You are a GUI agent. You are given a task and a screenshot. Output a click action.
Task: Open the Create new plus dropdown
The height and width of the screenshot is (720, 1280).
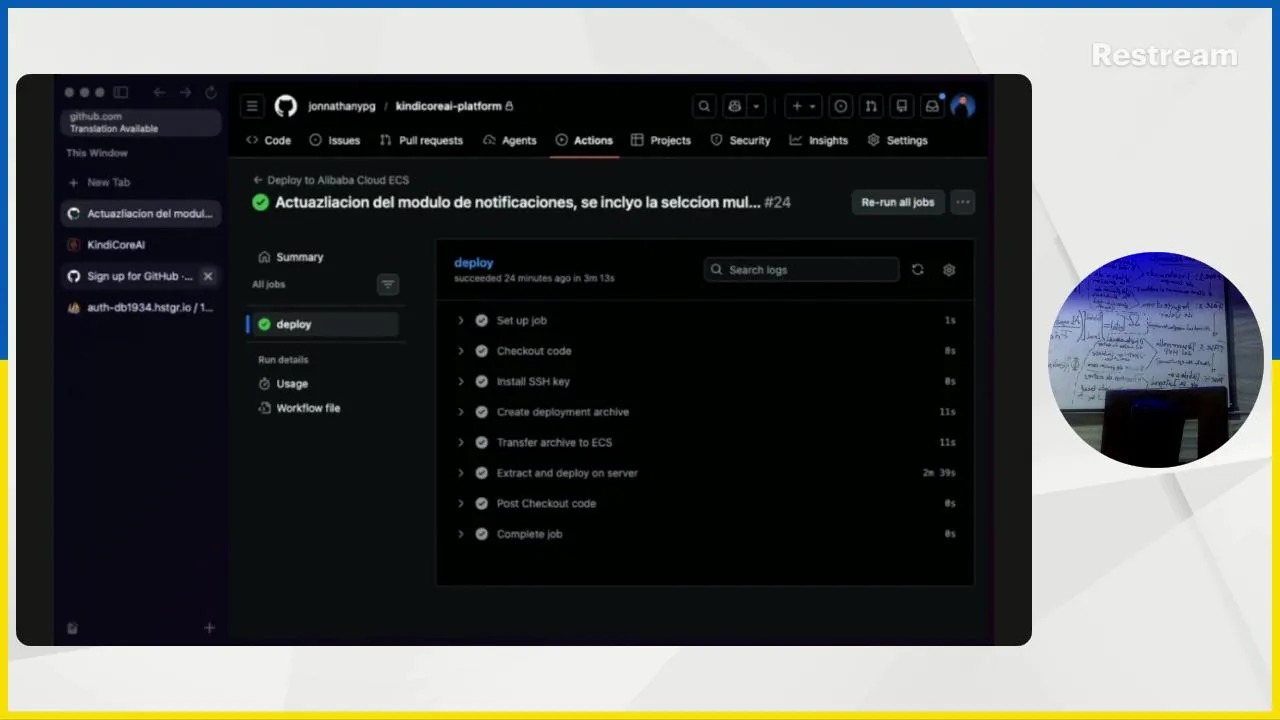pos(804,106)
